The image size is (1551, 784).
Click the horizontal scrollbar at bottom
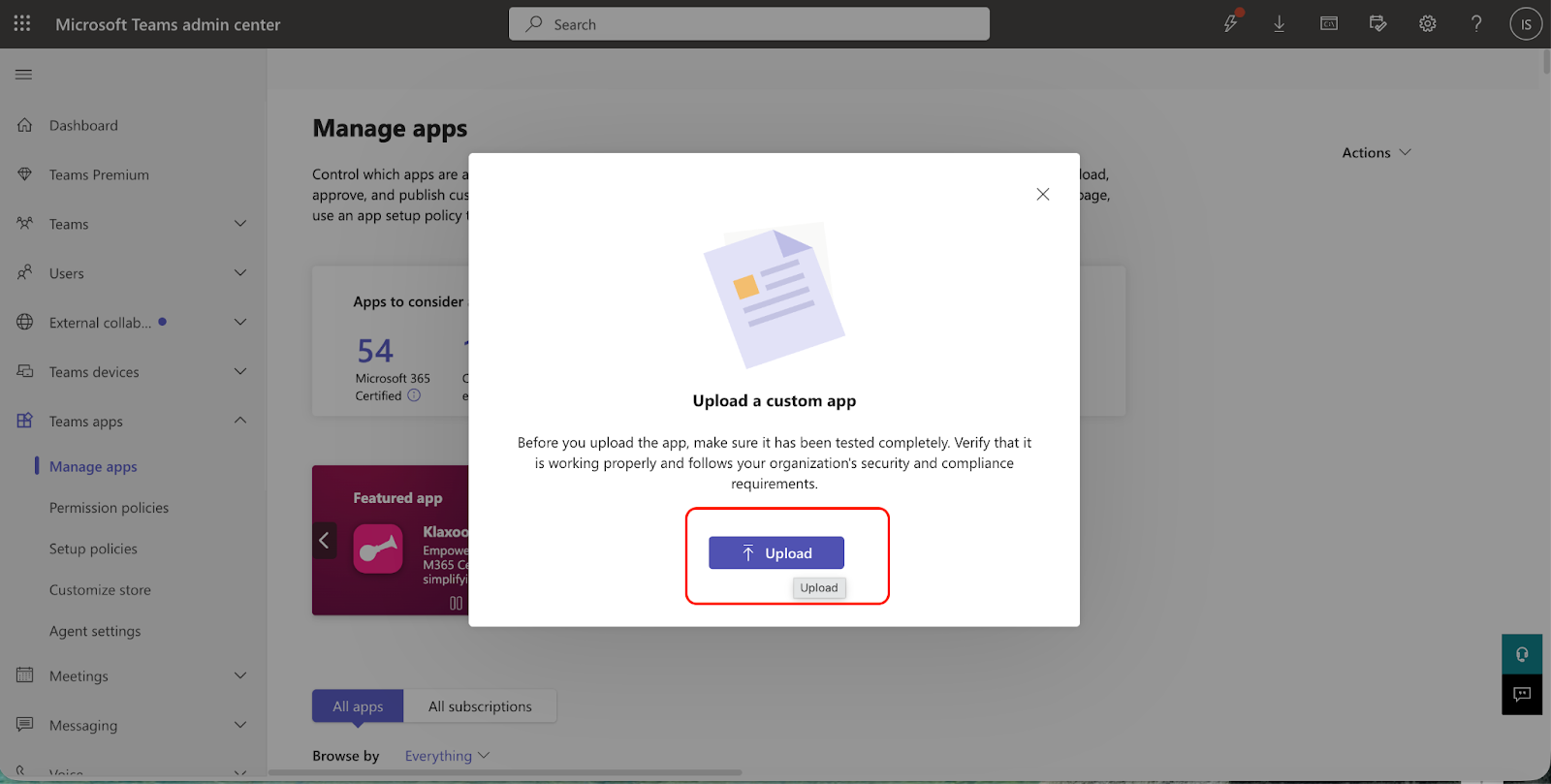505,772
